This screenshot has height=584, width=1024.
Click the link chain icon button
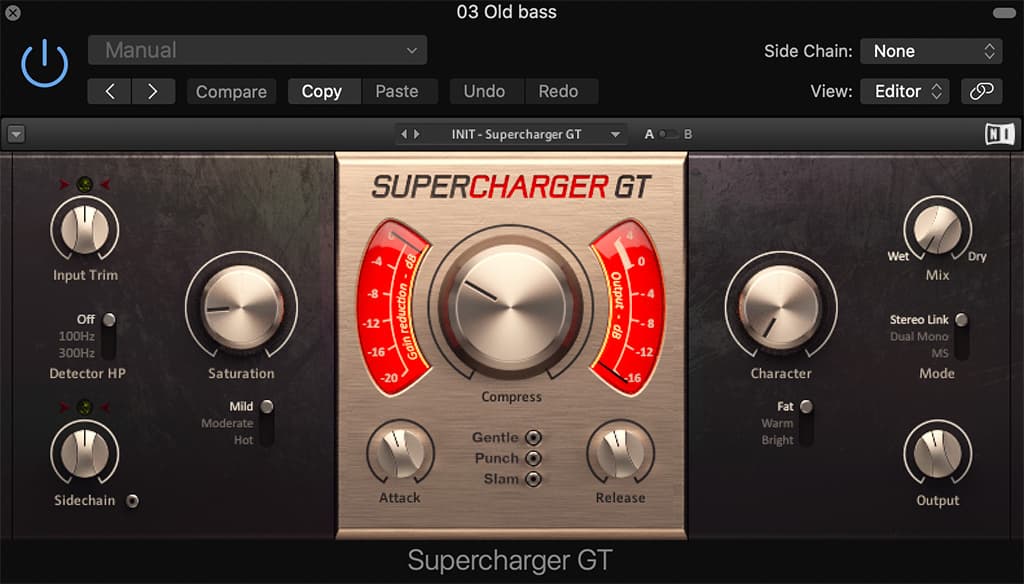point(982,91)
